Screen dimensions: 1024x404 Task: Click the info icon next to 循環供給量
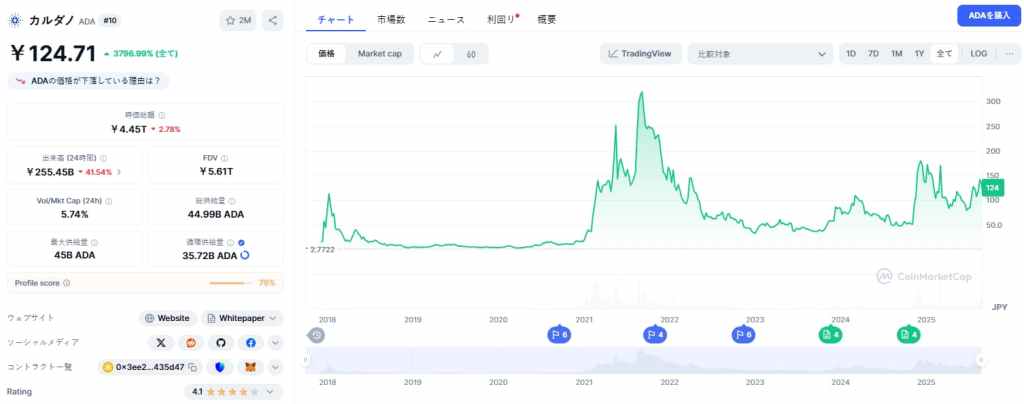point(231,242)
